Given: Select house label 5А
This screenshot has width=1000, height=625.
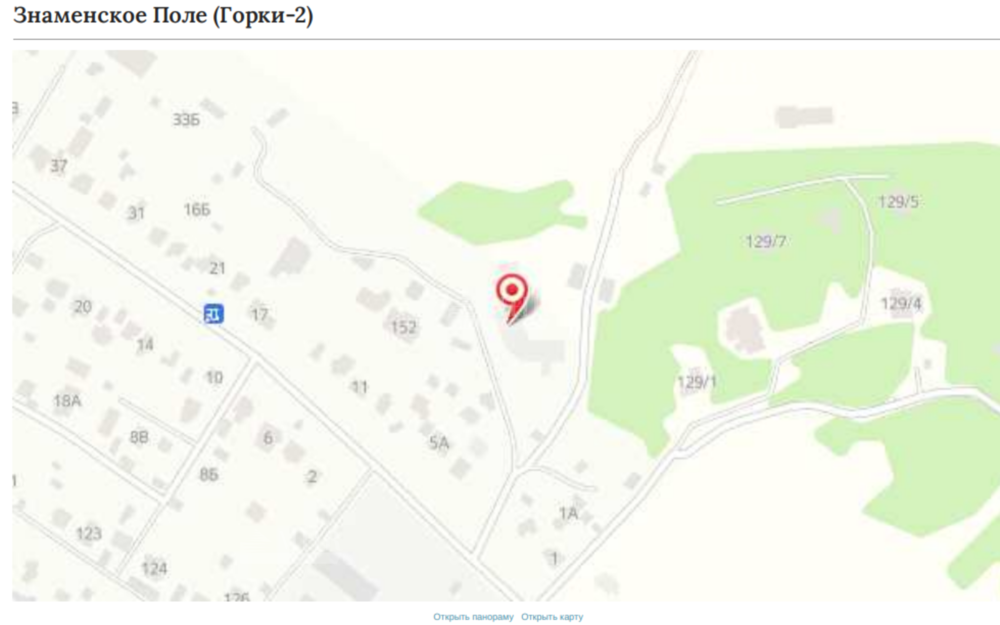Looking at the screenshot, I should point(439,443).
